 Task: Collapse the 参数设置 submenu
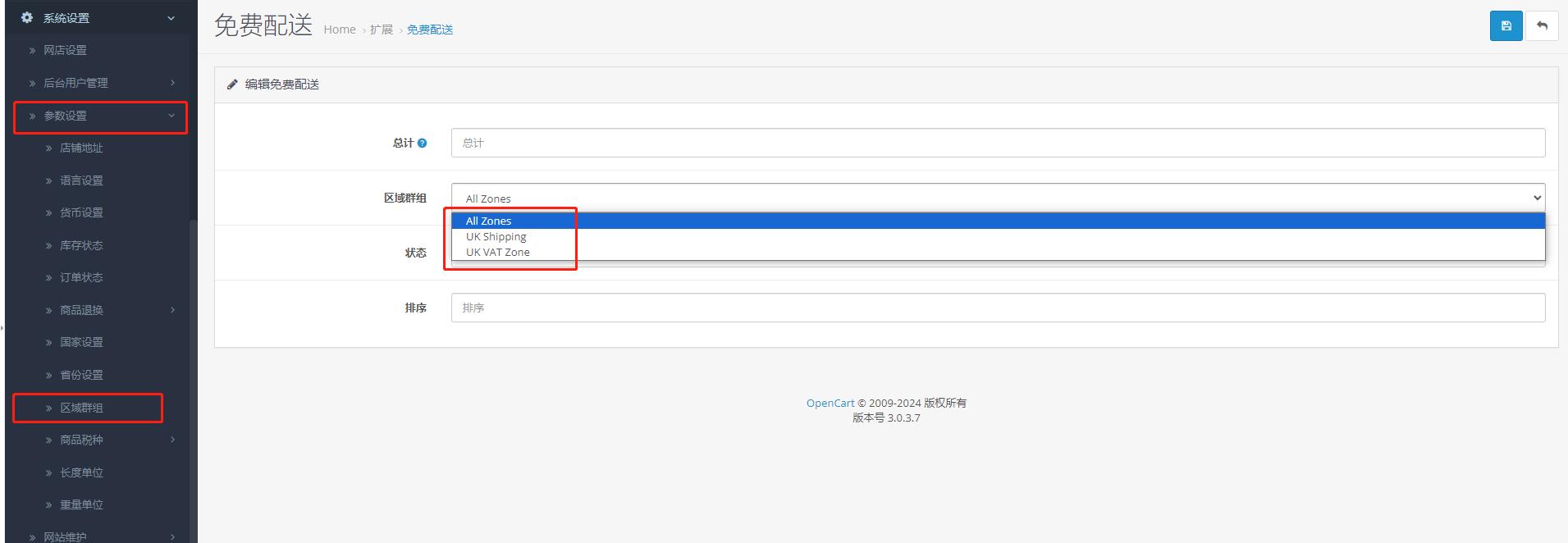click(171, 116)
